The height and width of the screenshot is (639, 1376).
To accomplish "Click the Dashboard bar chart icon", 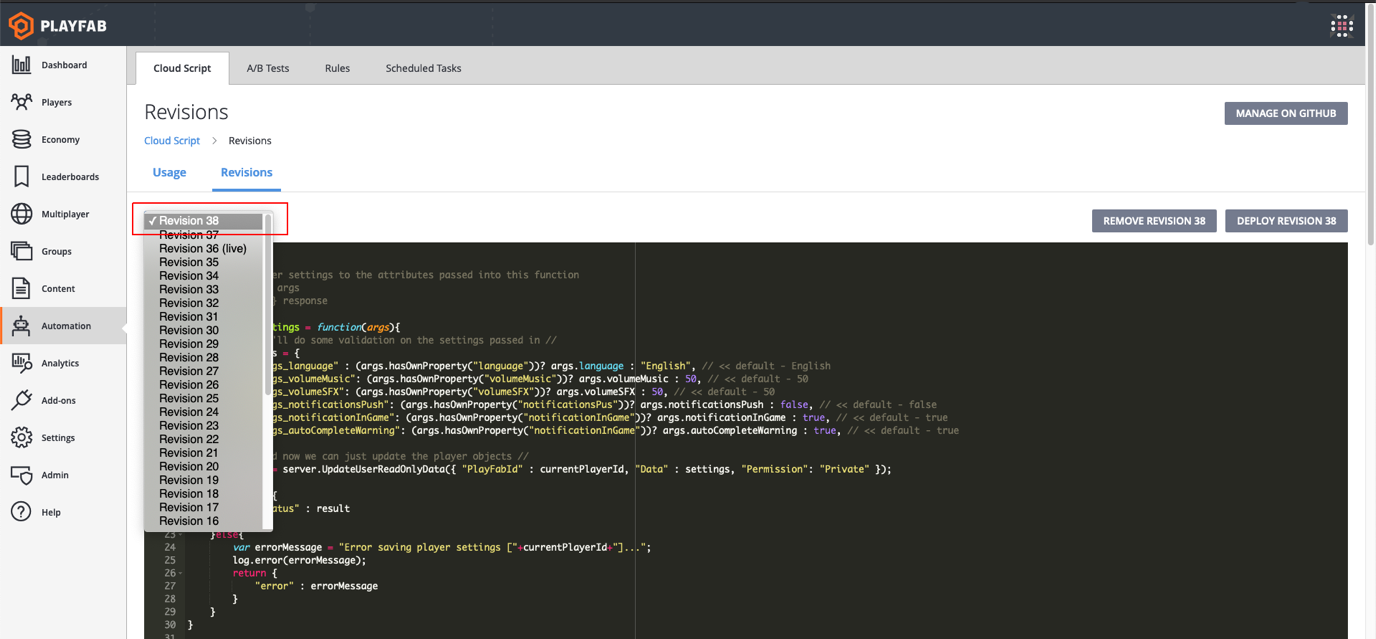I will coord(21,65).
